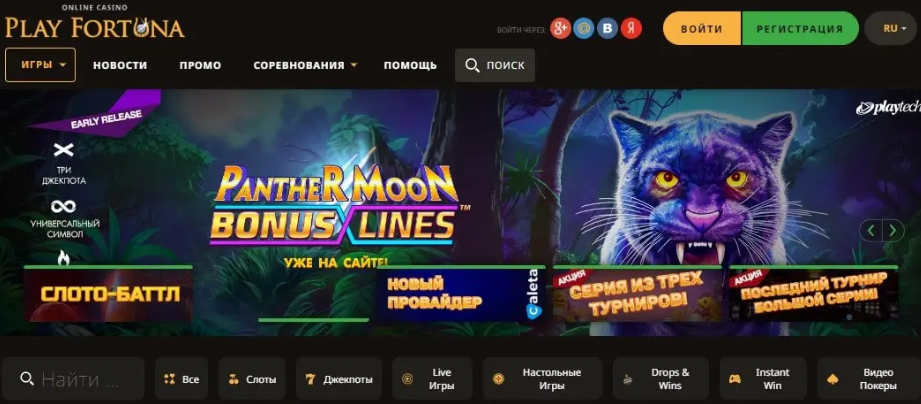Select the Слоты game category
921x404 pixels.
click(x=252, y=379)
